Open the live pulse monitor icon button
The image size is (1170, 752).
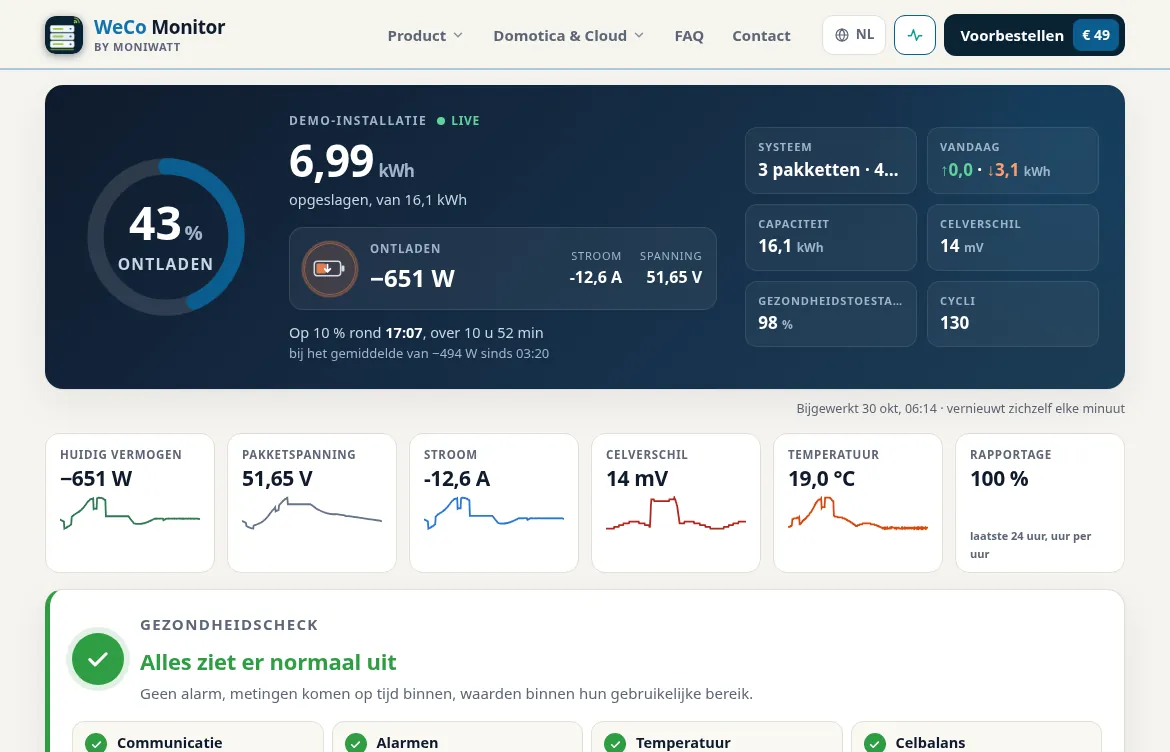pyautogui.click(x=915, y=35)
